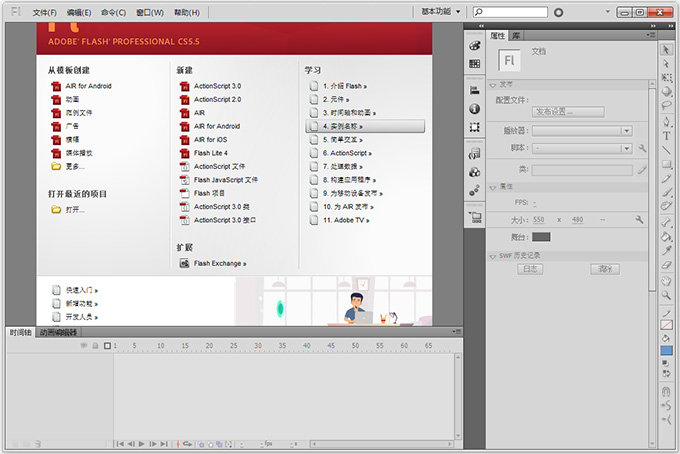Expand the collapsed icon panel dock

[x=481, y=26]
